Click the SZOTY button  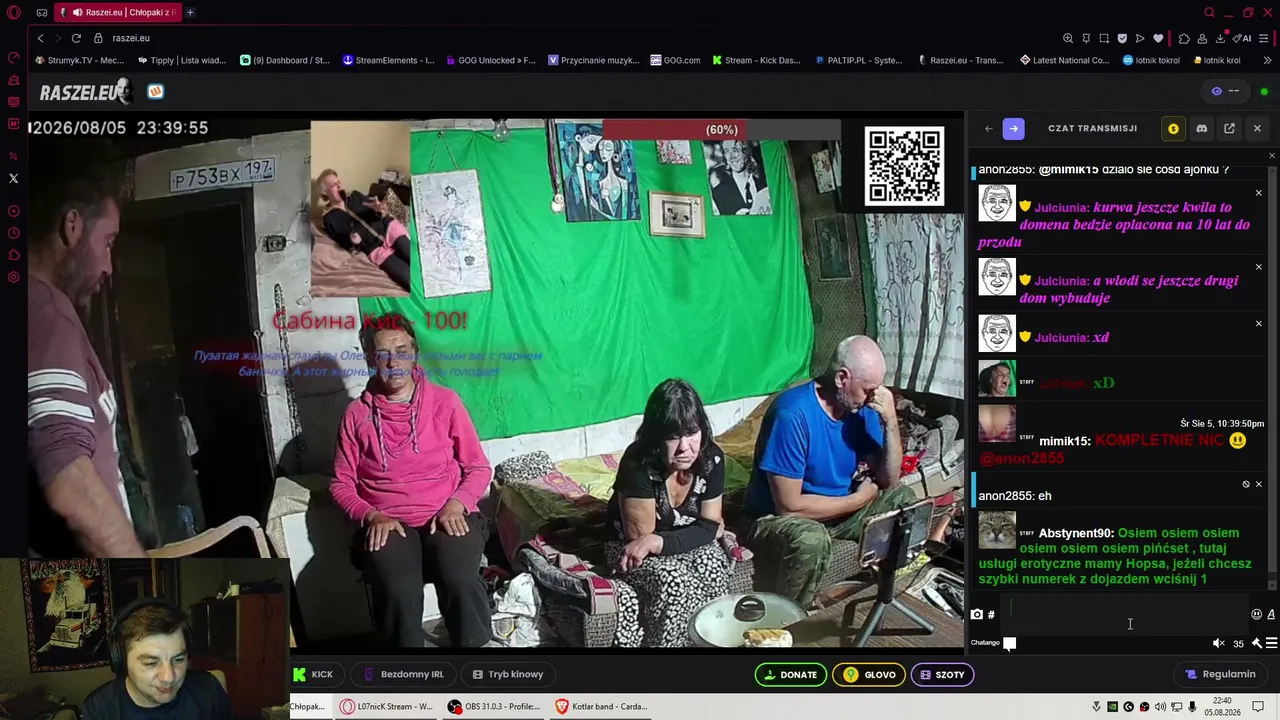point(942,674)
